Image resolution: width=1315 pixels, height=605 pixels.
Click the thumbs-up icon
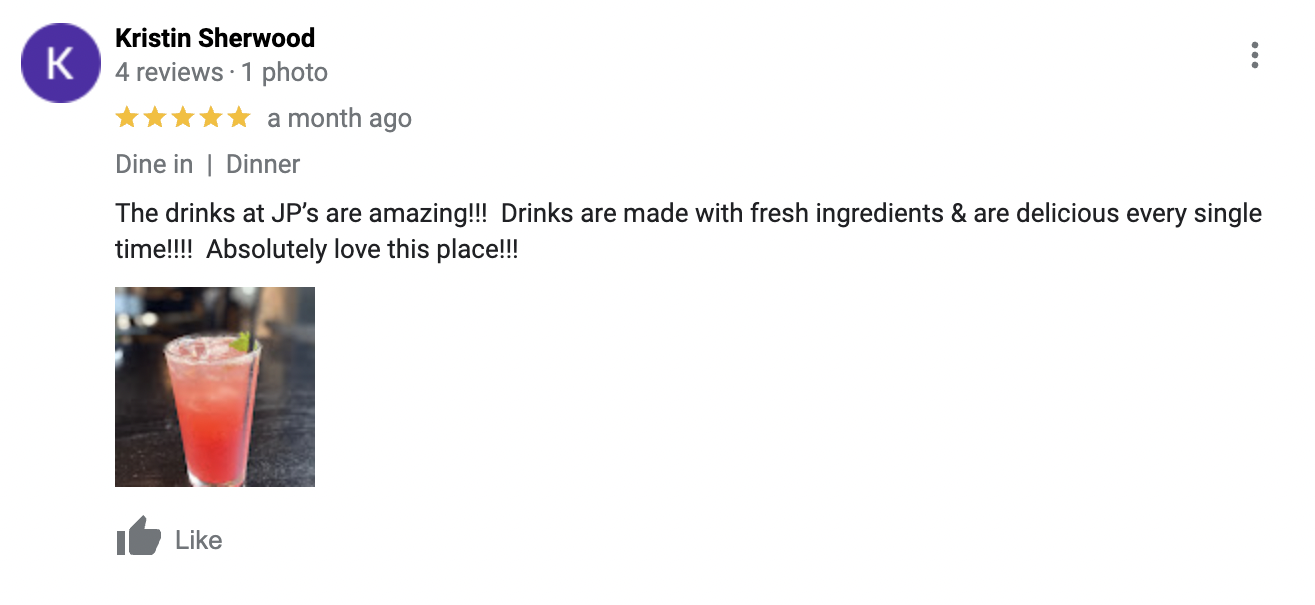tap(138, 538)
